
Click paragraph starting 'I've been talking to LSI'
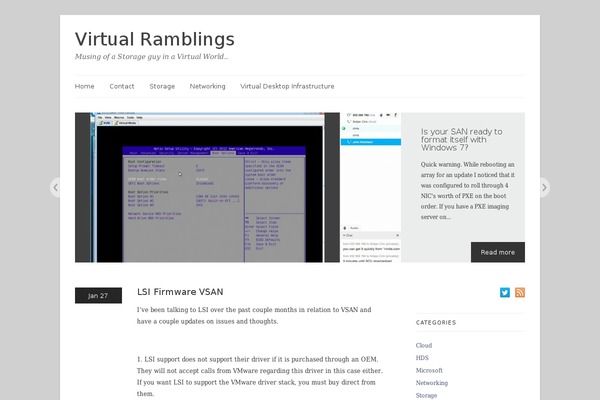[x=254, y=315]
